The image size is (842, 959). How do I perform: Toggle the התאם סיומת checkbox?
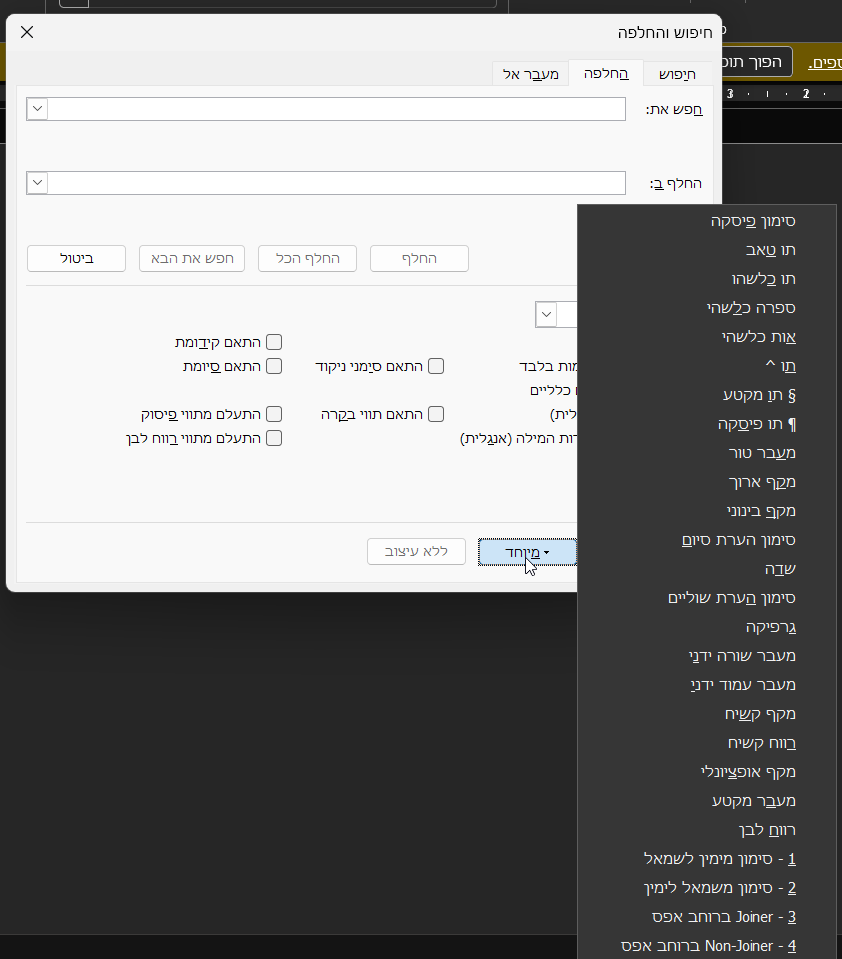click(274, 366)
